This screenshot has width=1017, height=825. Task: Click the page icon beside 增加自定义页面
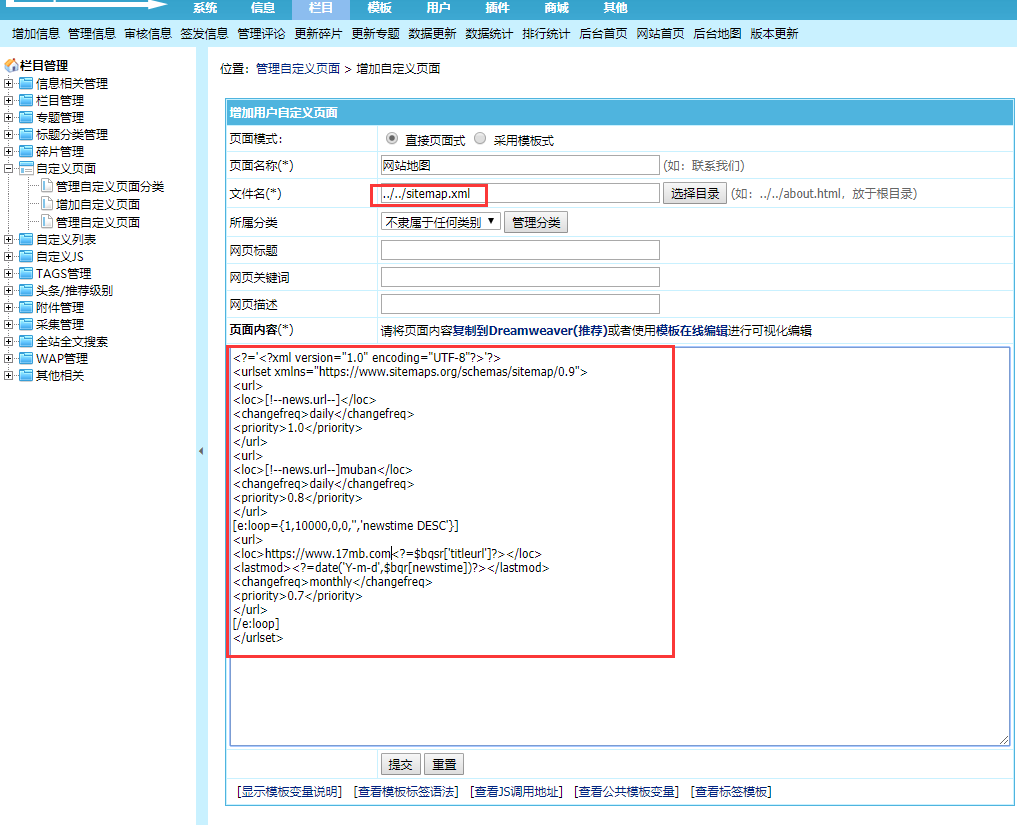[x=48, y=205]
